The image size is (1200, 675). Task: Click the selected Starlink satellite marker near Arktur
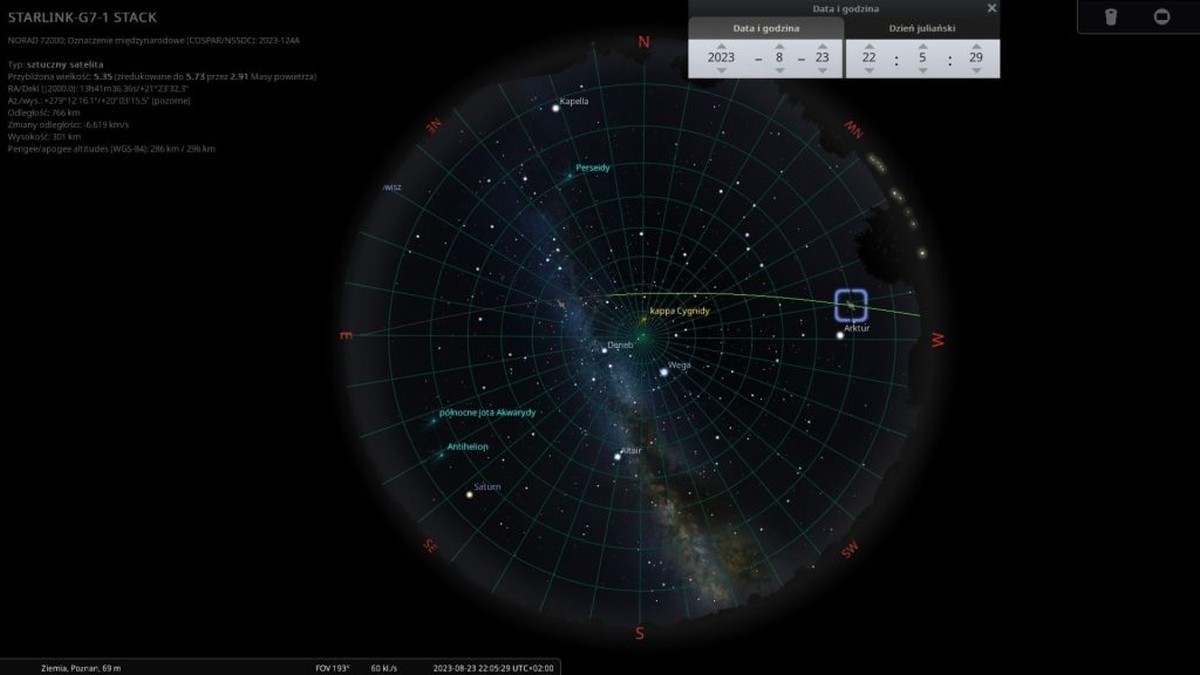[x=850, y=305]
